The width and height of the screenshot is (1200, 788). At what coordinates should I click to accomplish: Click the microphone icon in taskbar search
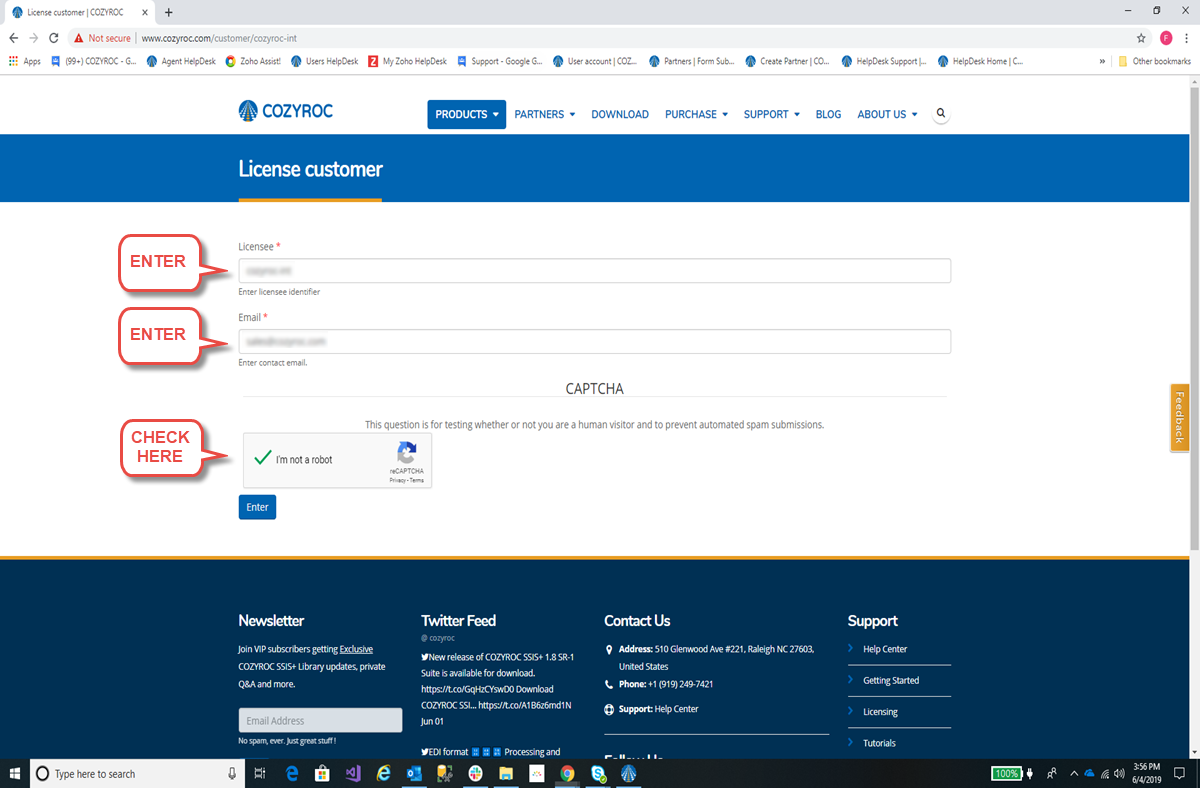click(x=232, y=773)
